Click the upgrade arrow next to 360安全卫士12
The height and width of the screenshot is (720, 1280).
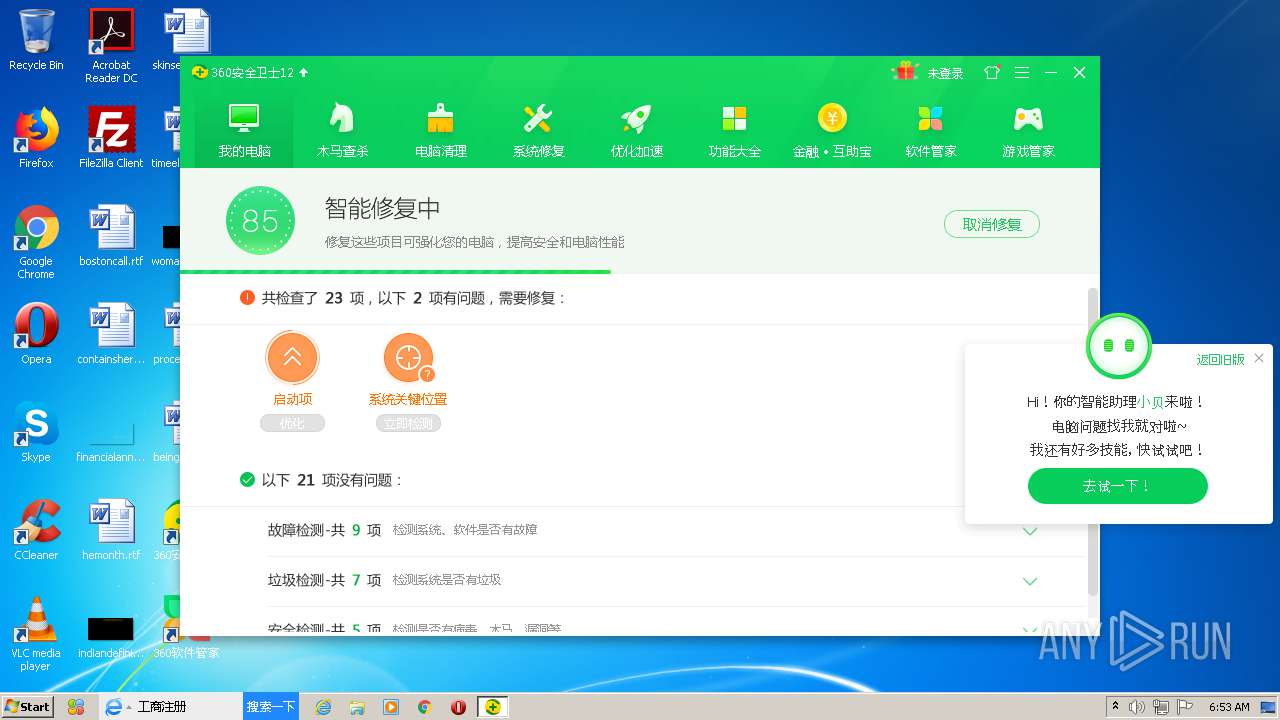tap(304, 73)
